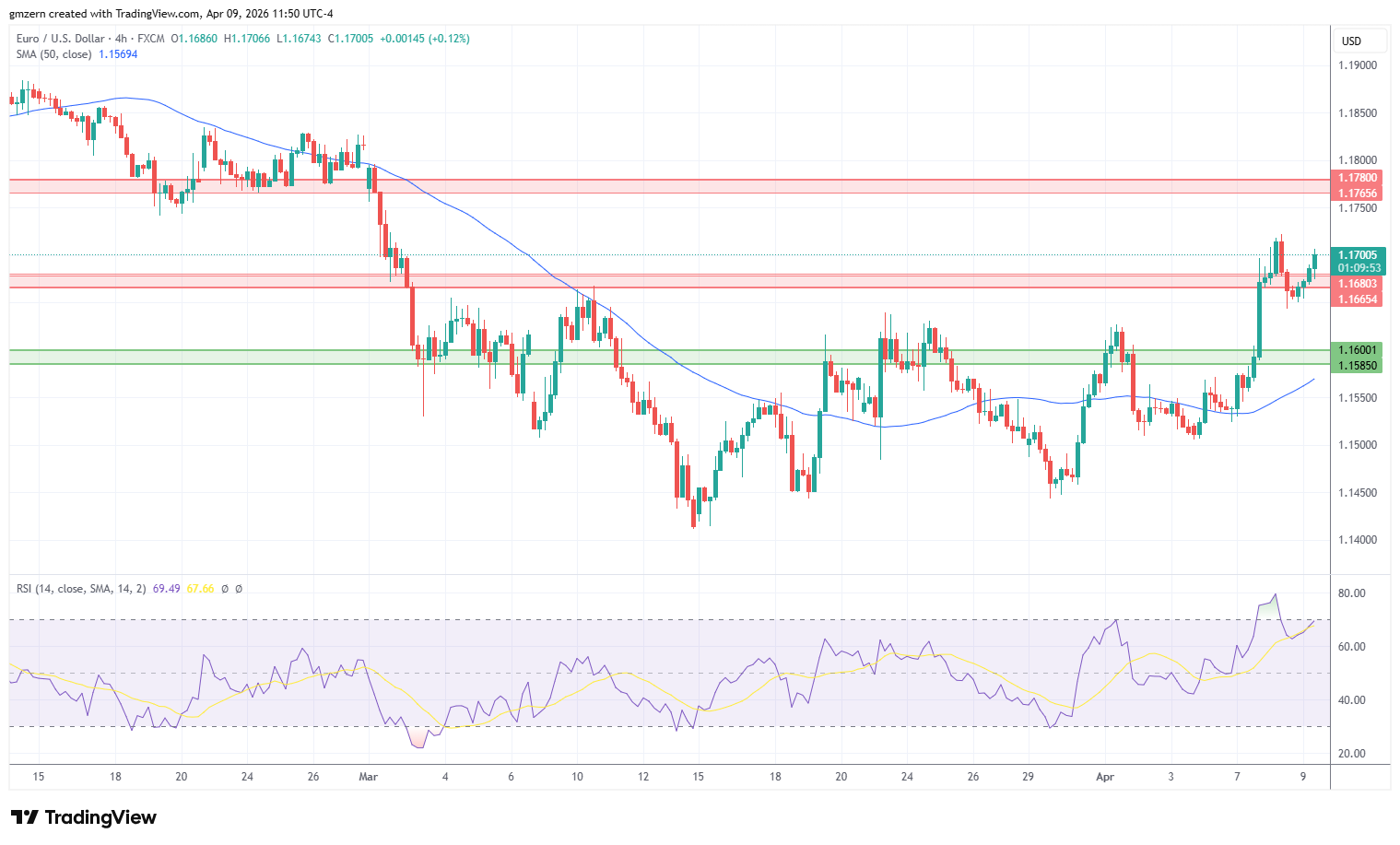This screenshot has height=845, width=1400.
Task: Click the 29 date label on the time axis
Action: [1029, 777]
